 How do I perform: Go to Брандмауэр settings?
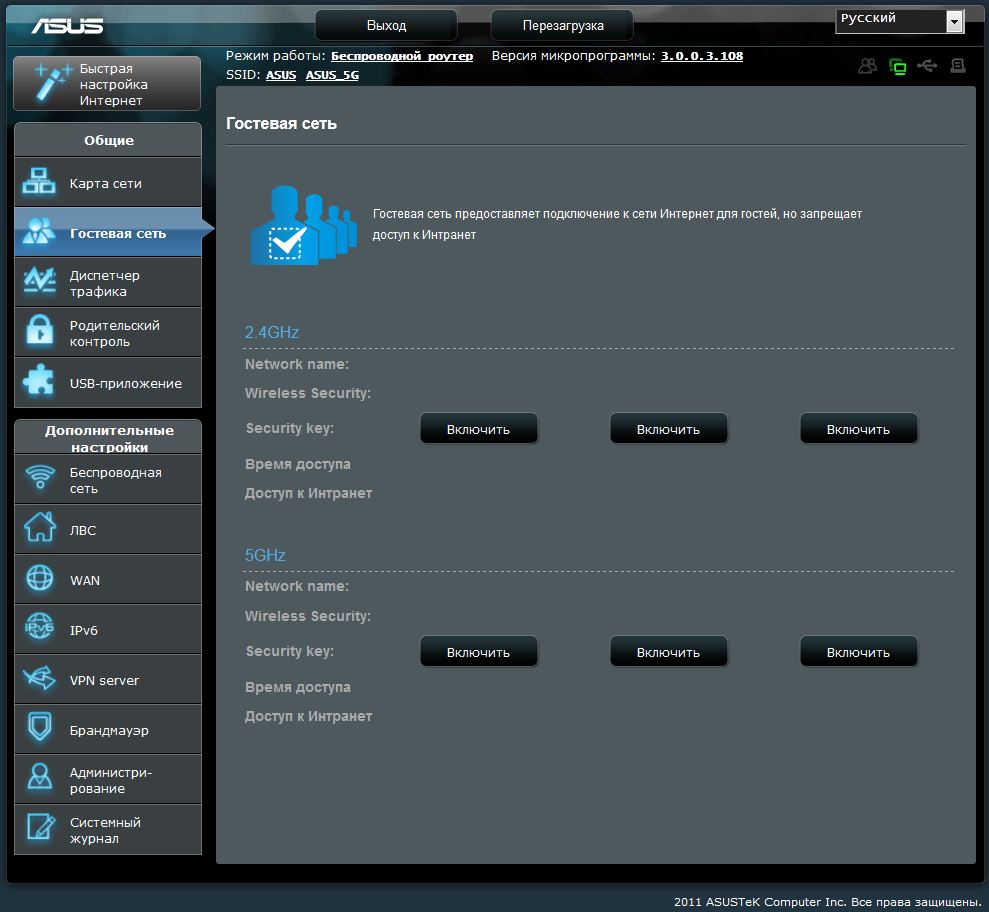click(108, 729)
